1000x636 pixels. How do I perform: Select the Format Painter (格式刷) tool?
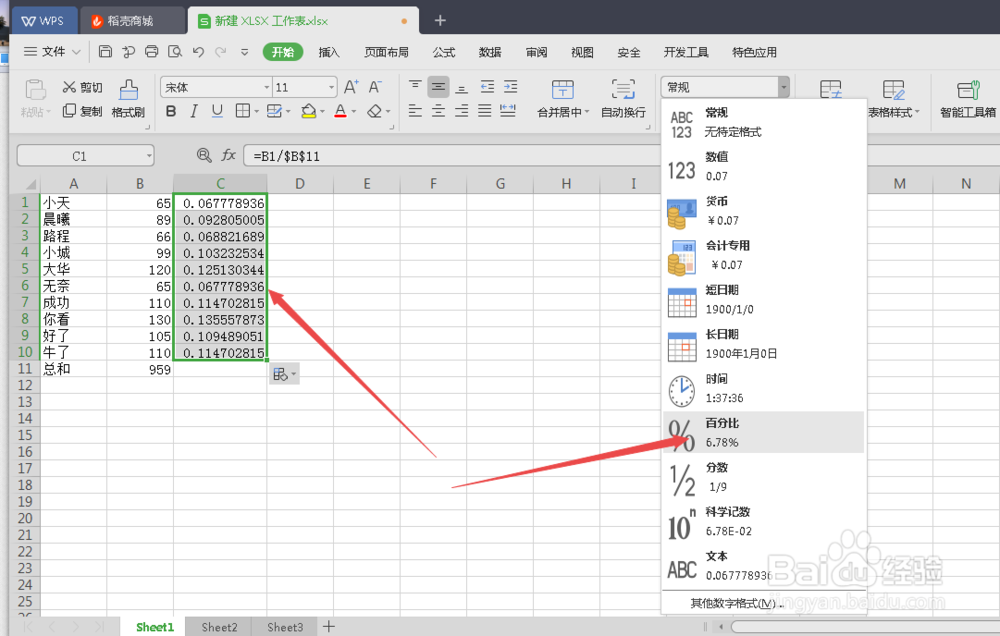128,98
